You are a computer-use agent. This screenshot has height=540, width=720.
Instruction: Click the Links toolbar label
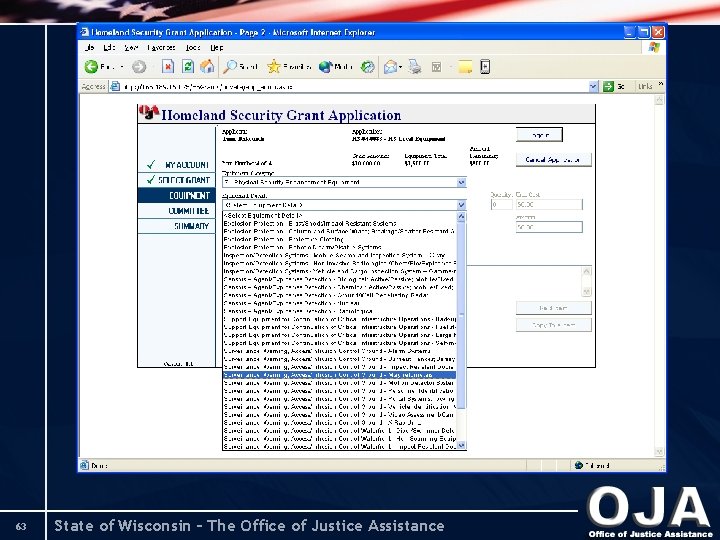(645, 86)
